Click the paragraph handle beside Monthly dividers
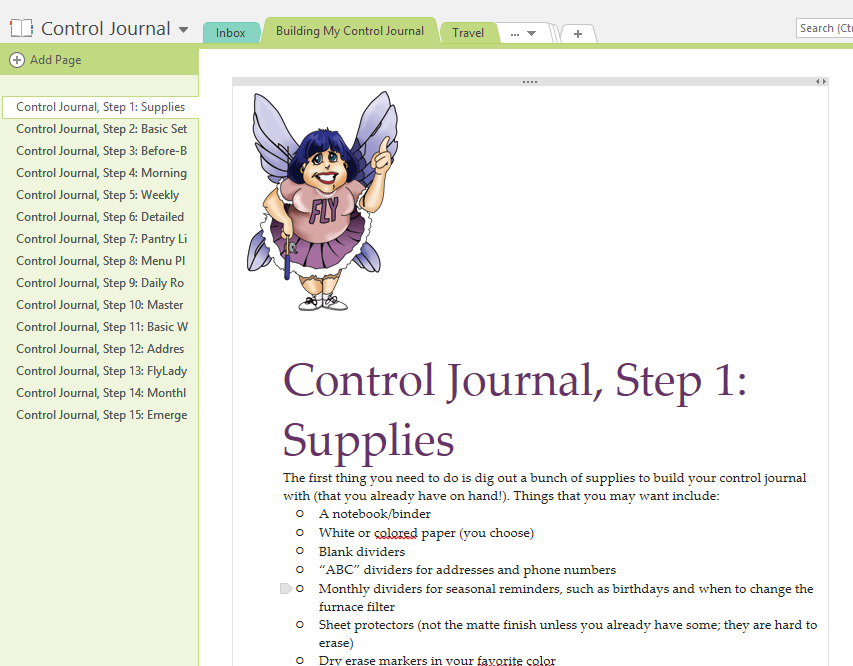 tap(286, 588)
